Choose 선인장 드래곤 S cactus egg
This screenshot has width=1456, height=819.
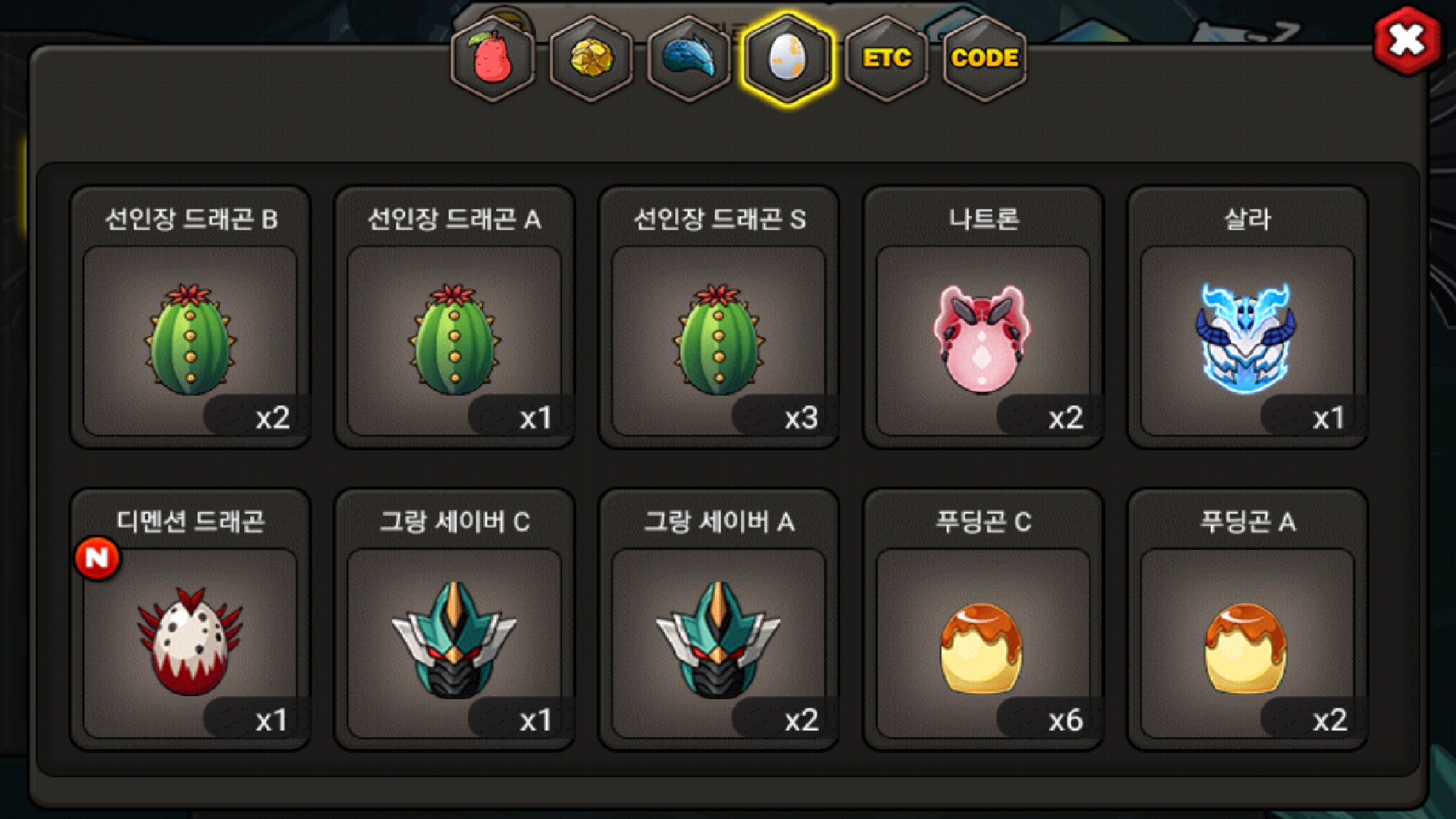pos(719,317)
